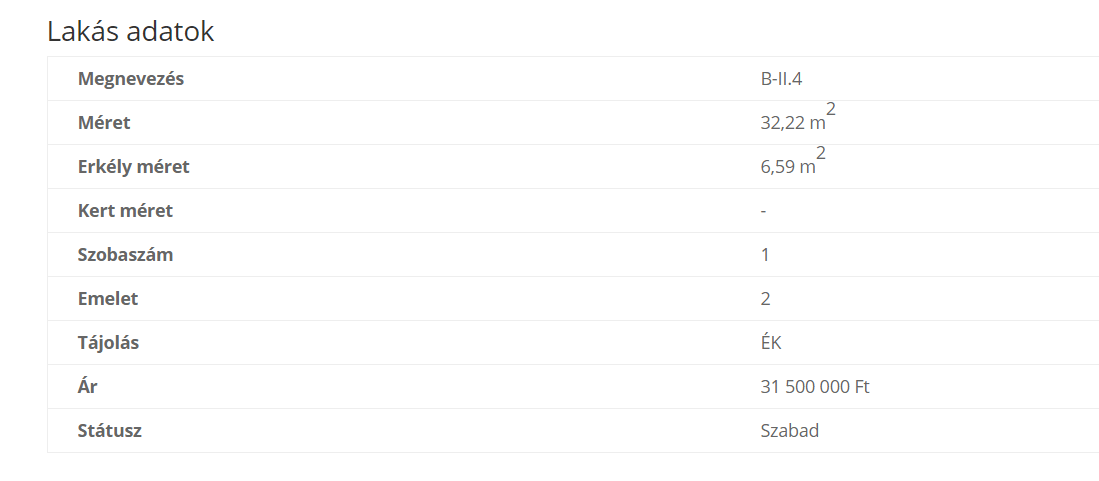
Task: Click the Státusz label
Action: coord(109,431)
